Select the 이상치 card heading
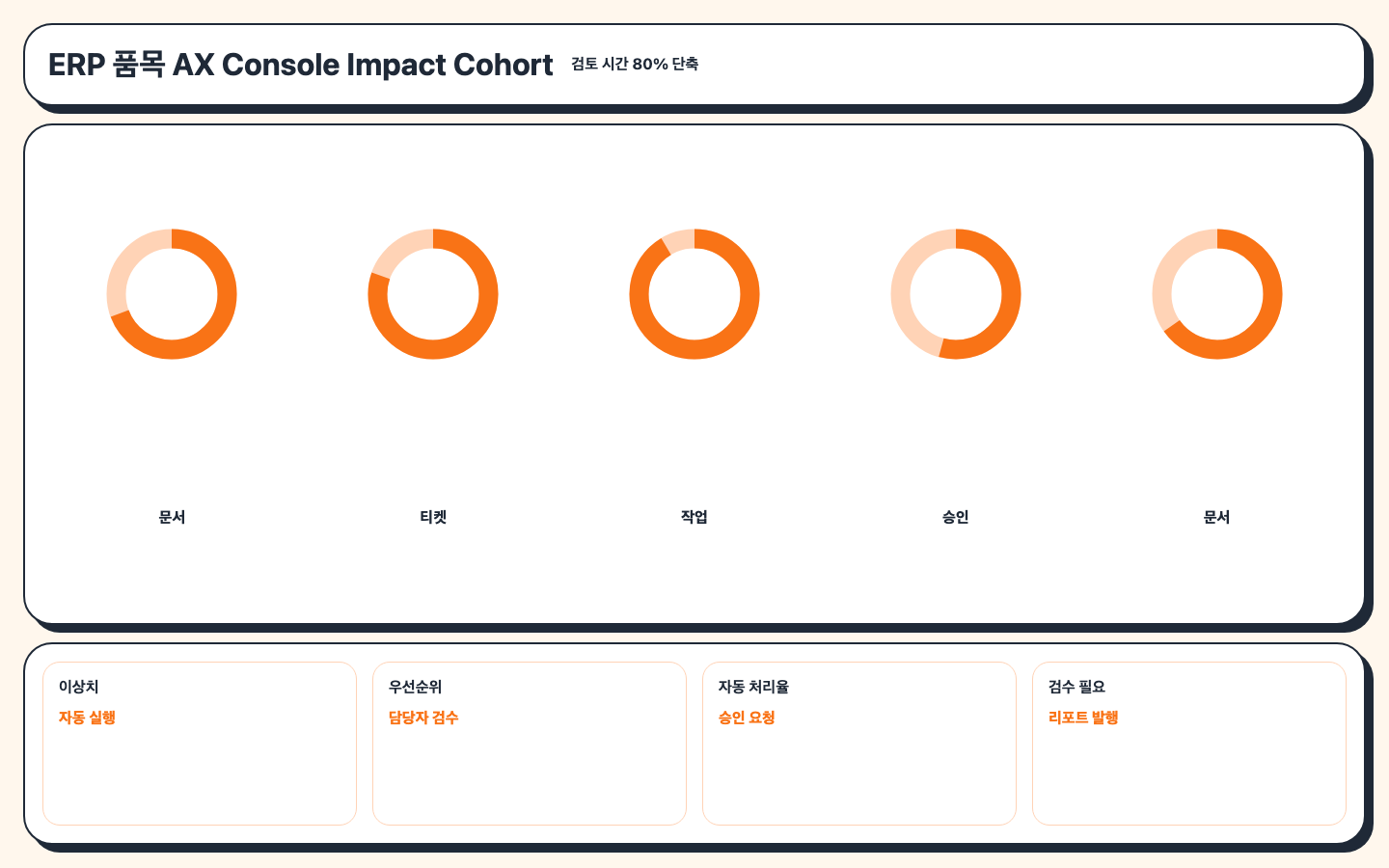Screen dimensions: 1389x868 point(79,687)
